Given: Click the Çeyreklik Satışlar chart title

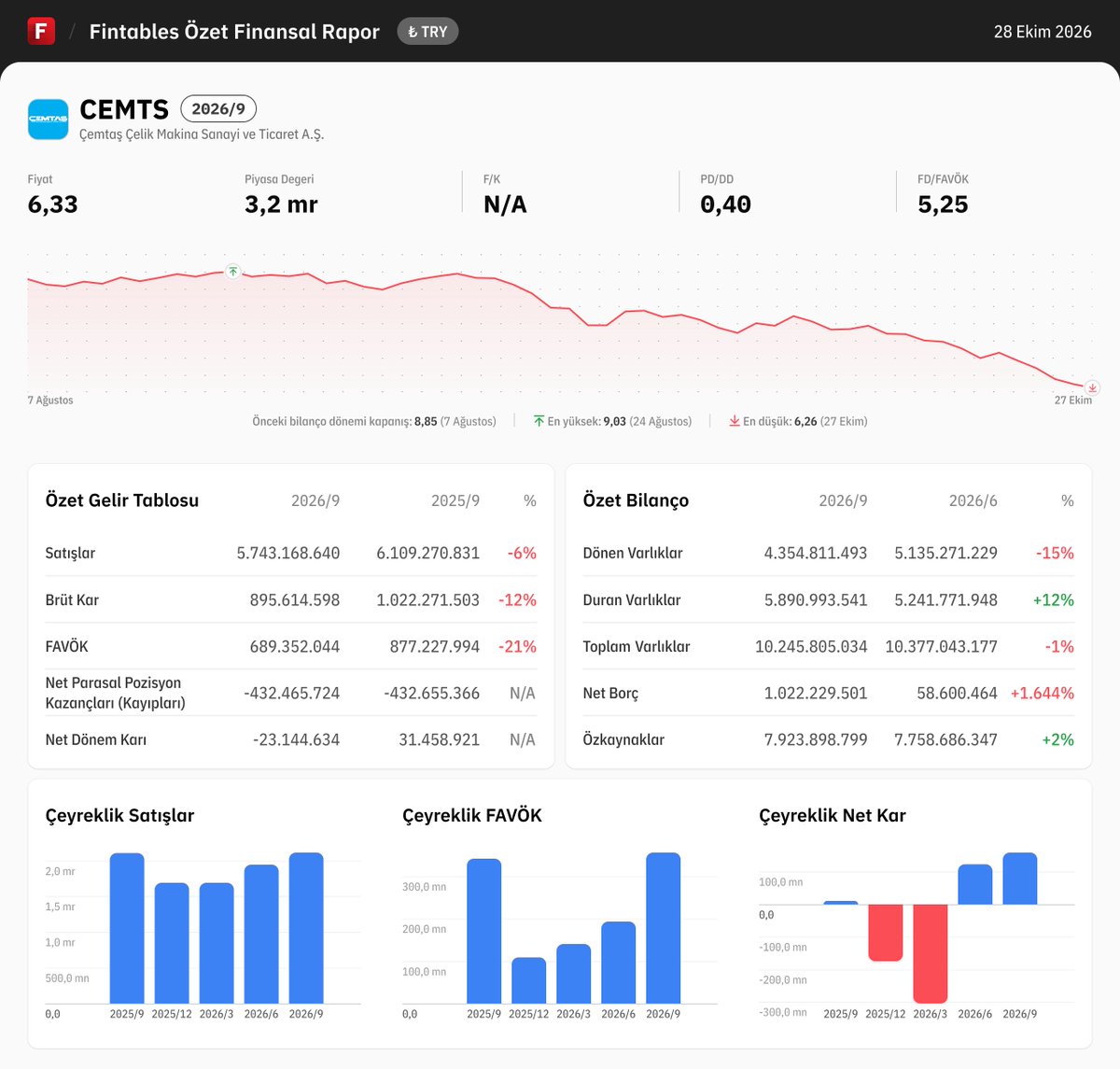Looking at the screenshot, I should [x=119, y=816].
